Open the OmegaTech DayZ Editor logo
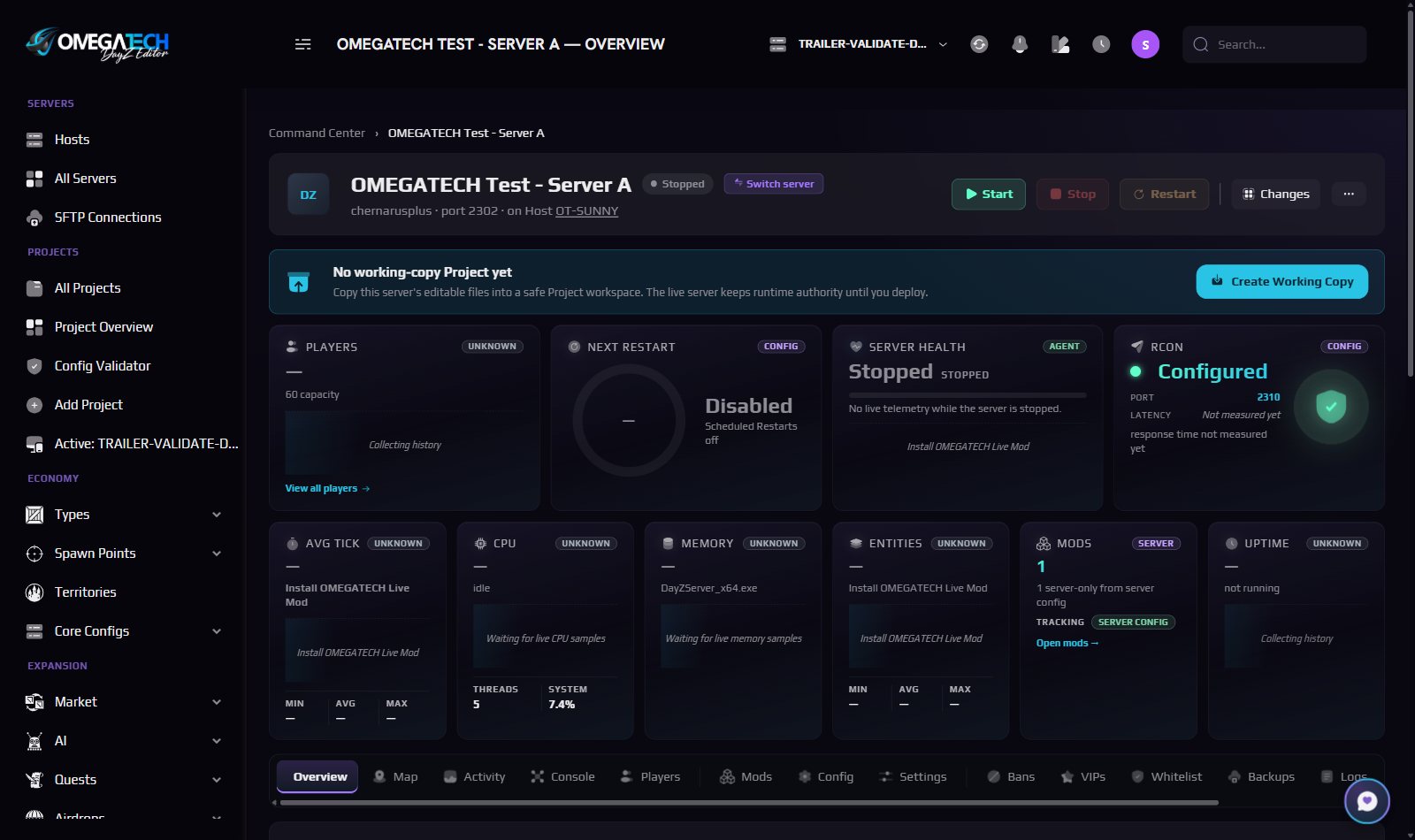 pyautogui.click(x=97, y=43)
